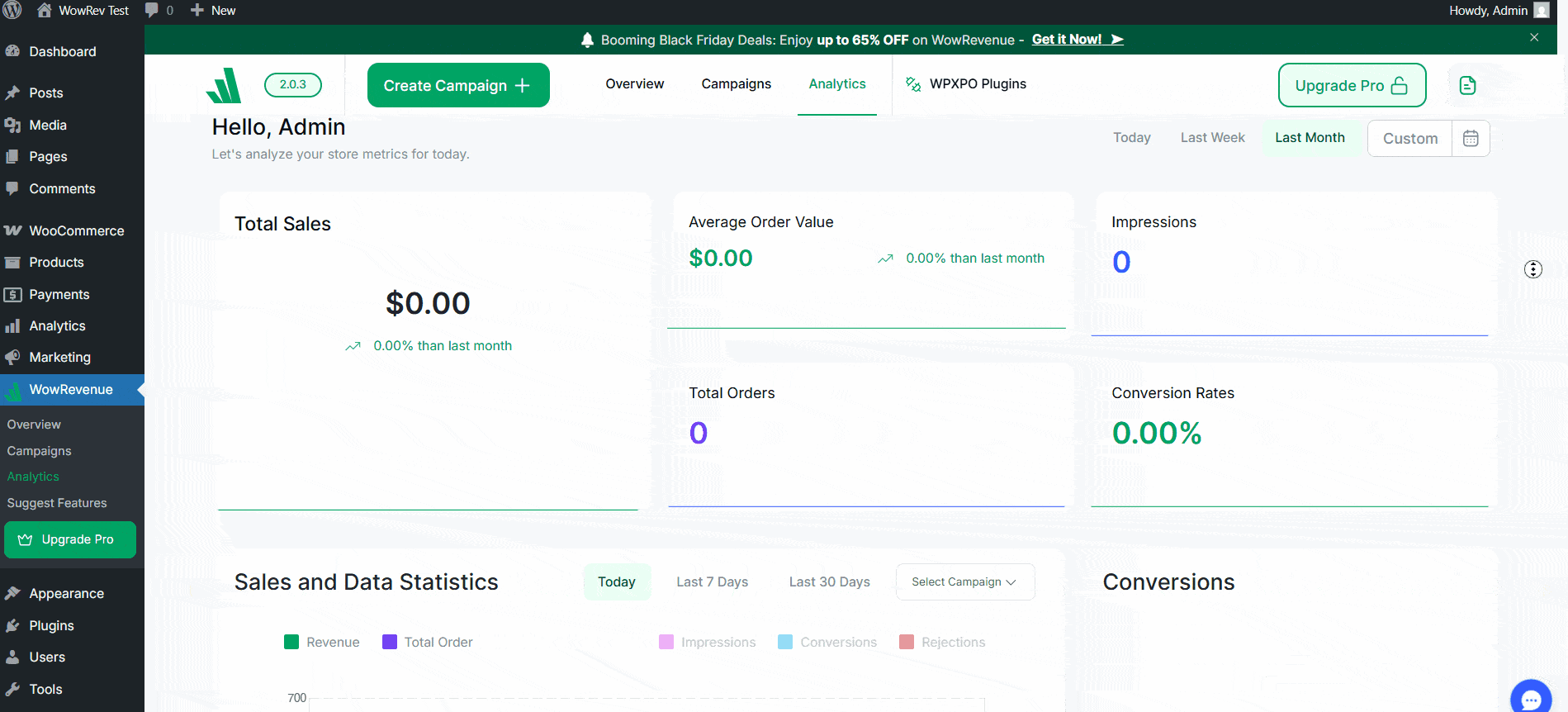Click the green Upgrade Pro sidebar button
Viewport: 1568px width, 712px height.
(70, 539)
